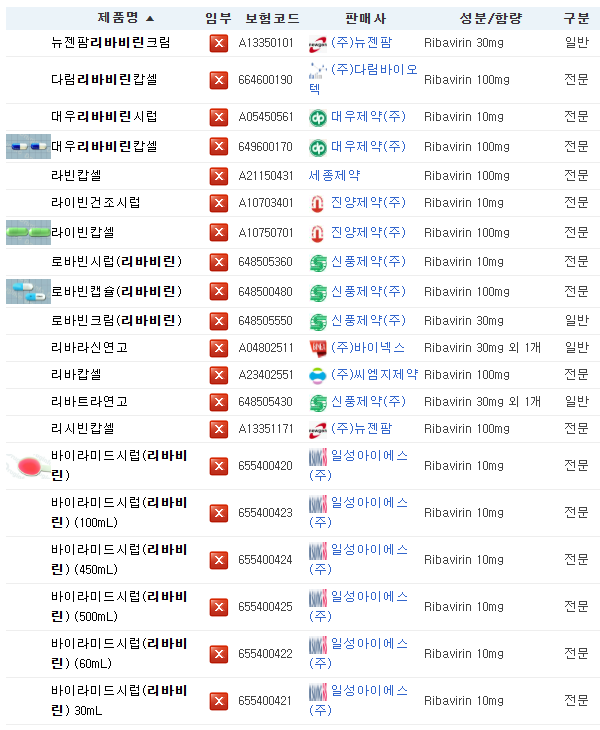Viewport: 600px width, 730px height.
Task: Open the (주)다림바이오텍 seller link
Action: (363, 79)
